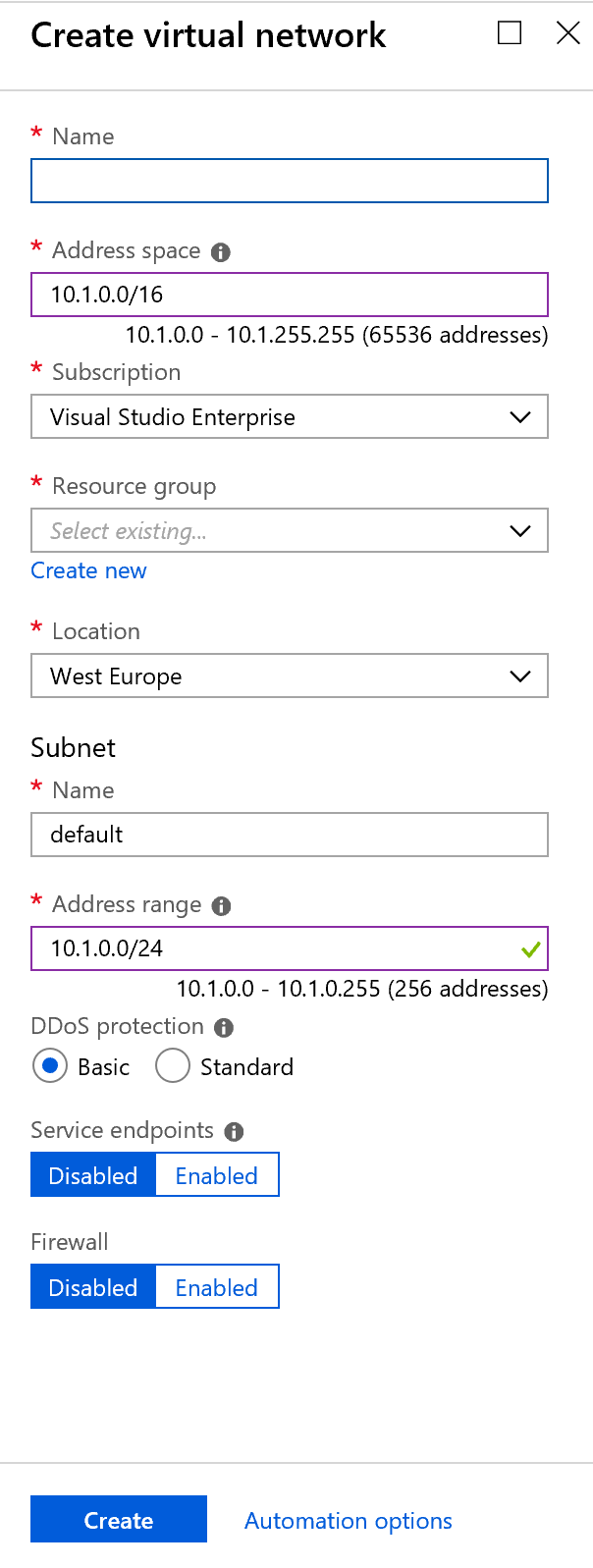Viewport: 593px width, 1568px height.
Task: Click the Create button
Action: [x=119, y=1520]
